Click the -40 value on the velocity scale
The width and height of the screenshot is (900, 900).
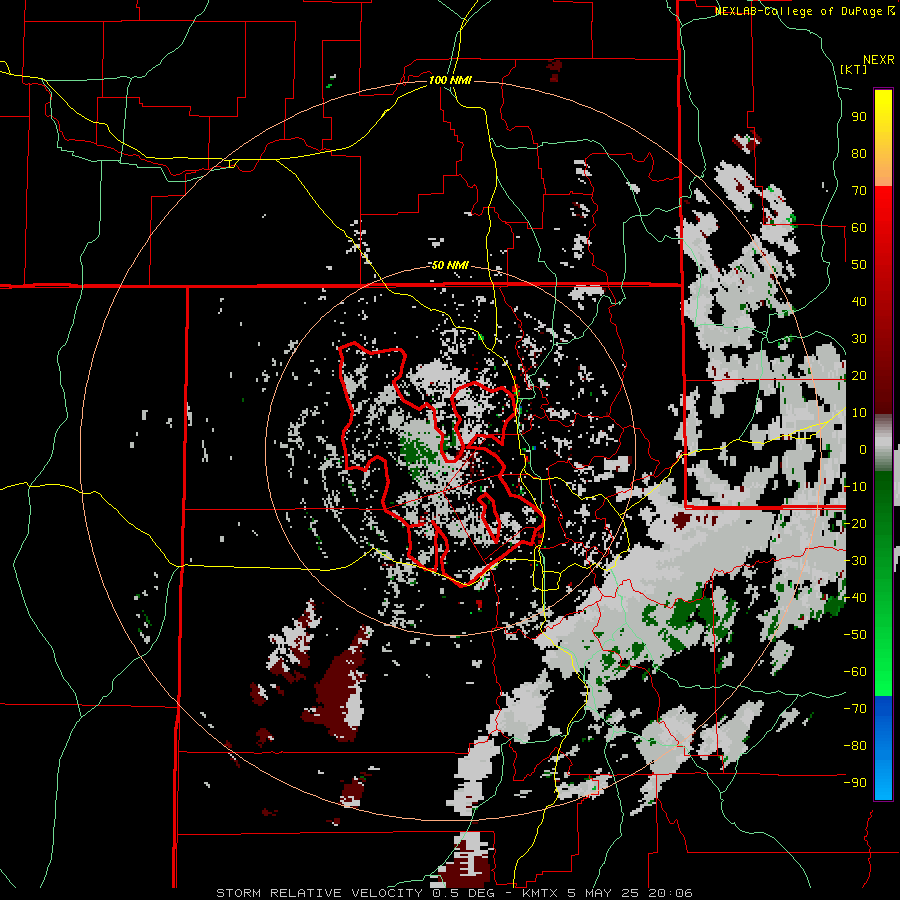pyautogui.click(x=855, y=598)
